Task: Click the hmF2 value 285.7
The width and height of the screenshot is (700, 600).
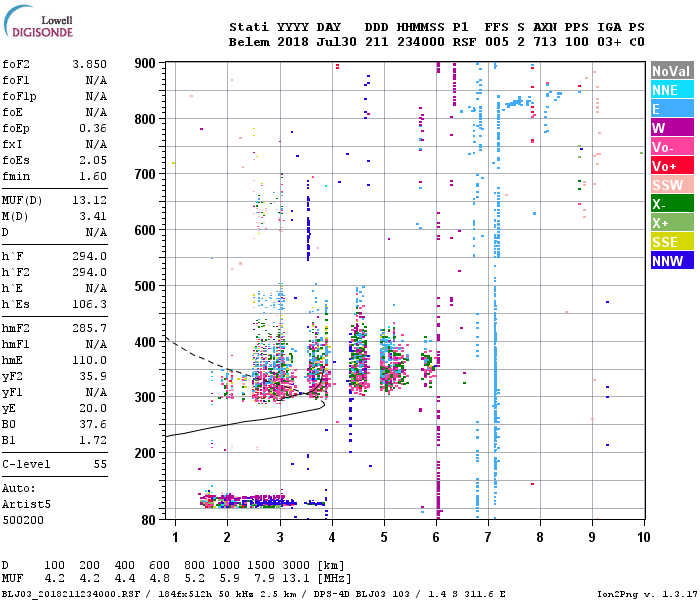Action: 89,329
